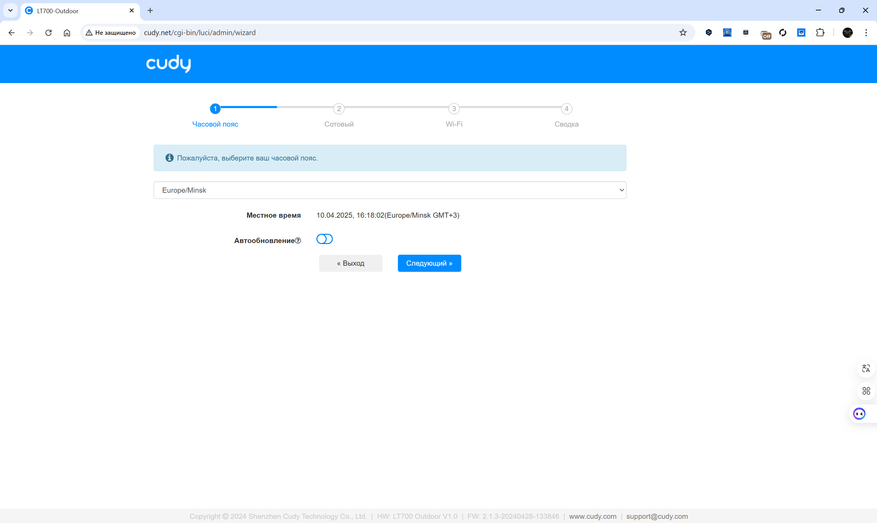Click the circular arrows extension icon
This screenshot has width=877, height=523.
(783, 32)
